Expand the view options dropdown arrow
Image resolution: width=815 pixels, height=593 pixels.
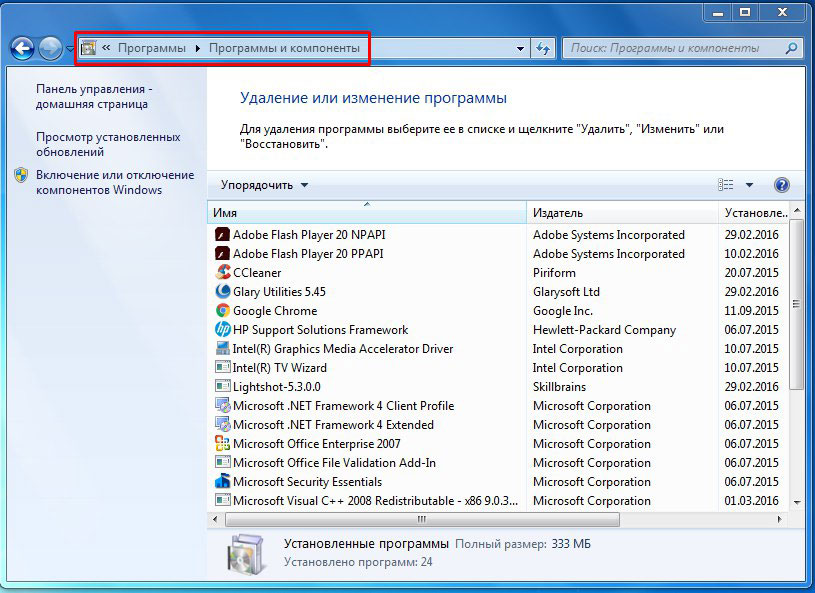click(749, 185)
